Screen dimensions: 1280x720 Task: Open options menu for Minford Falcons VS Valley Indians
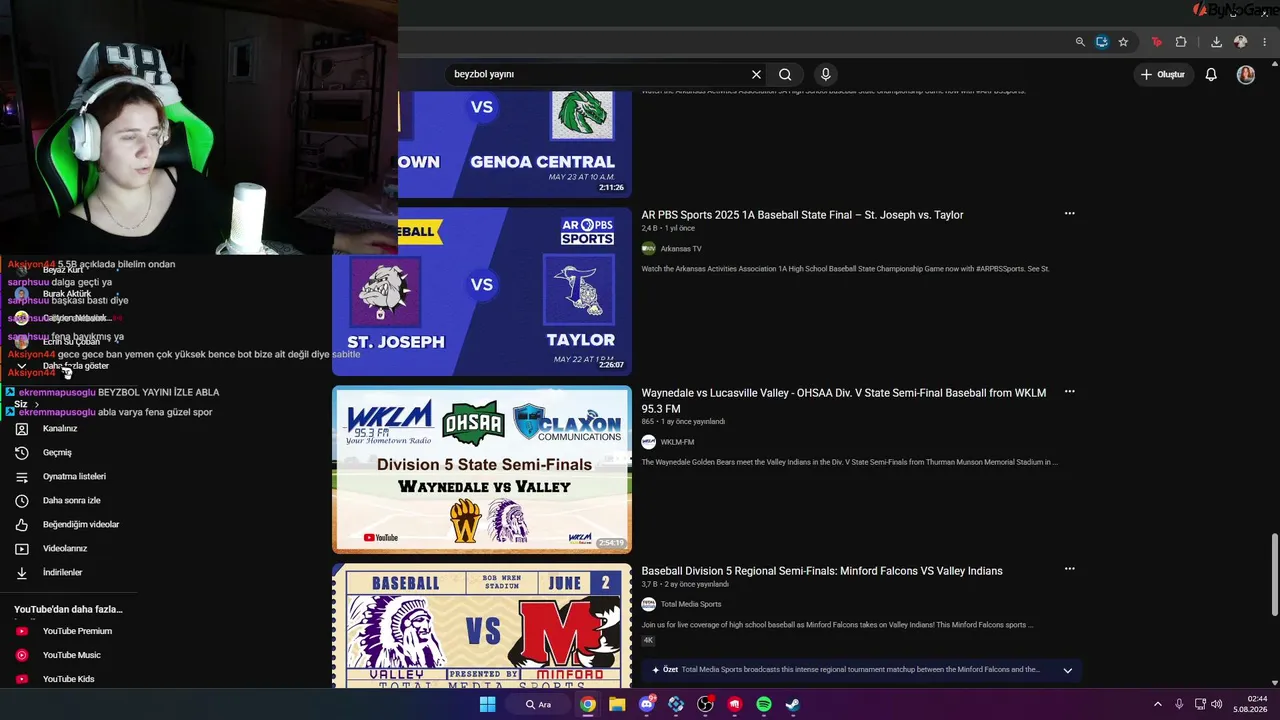click(x=1069, y=569)
